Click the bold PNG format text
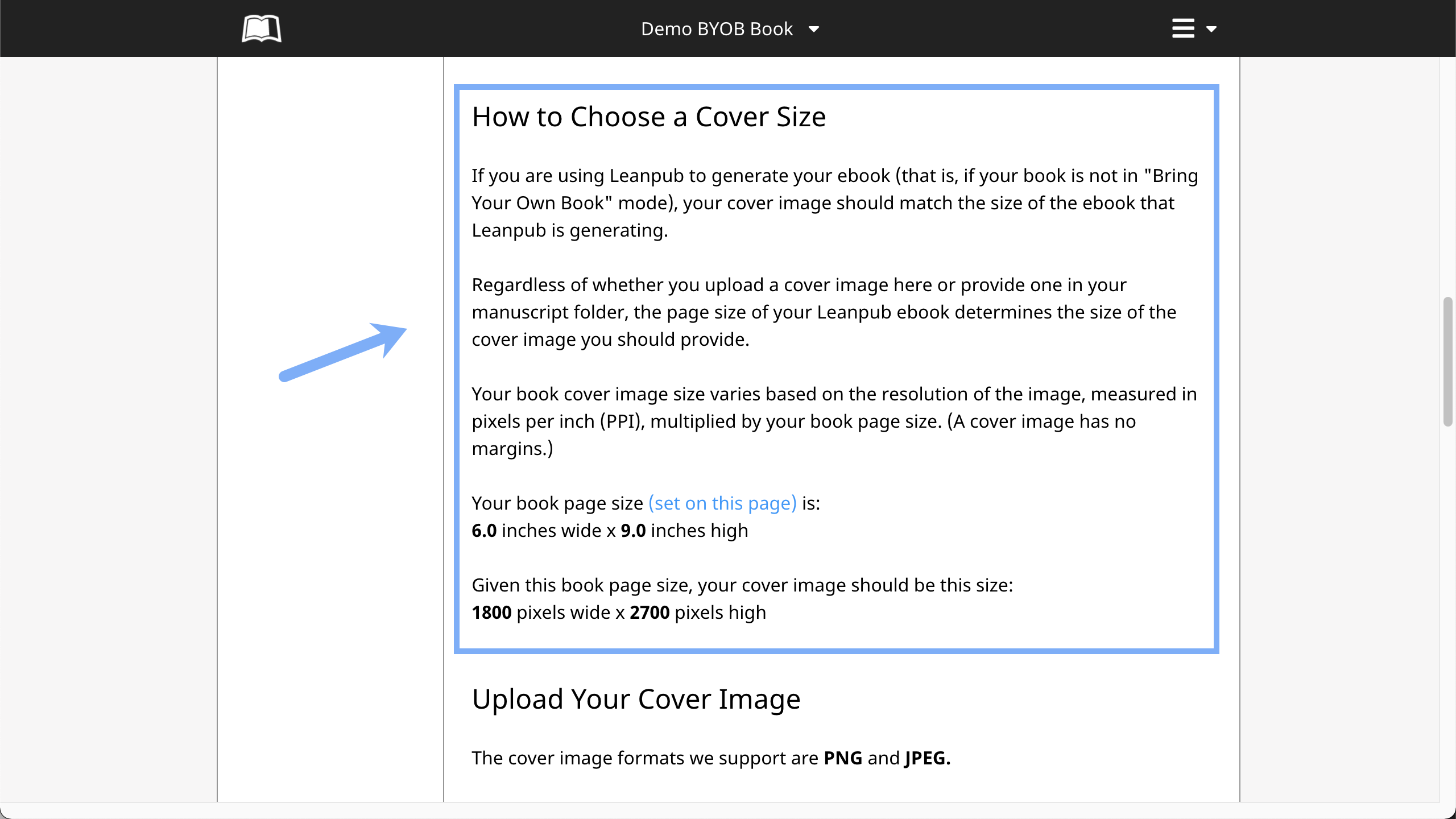The image size is (1456, 819). tap(843, 758)
